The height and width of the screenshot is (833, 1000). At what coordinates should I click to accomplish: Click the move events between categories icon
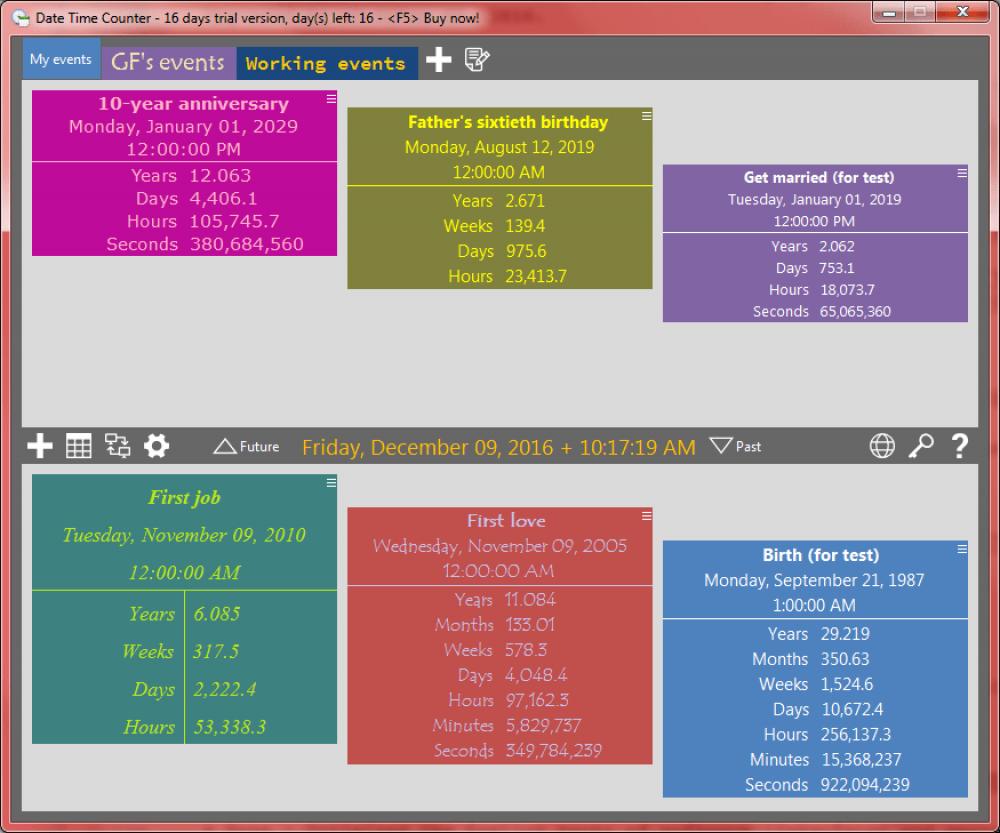pyautogui.click(x=117, y=446)
